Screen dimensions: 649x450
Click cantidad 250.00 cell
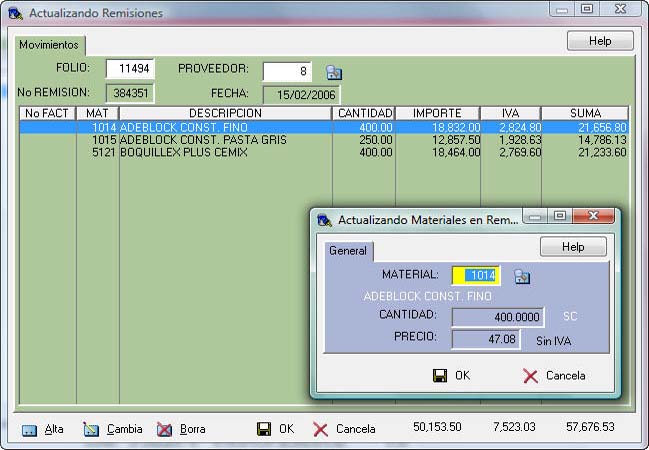(376, 140)
